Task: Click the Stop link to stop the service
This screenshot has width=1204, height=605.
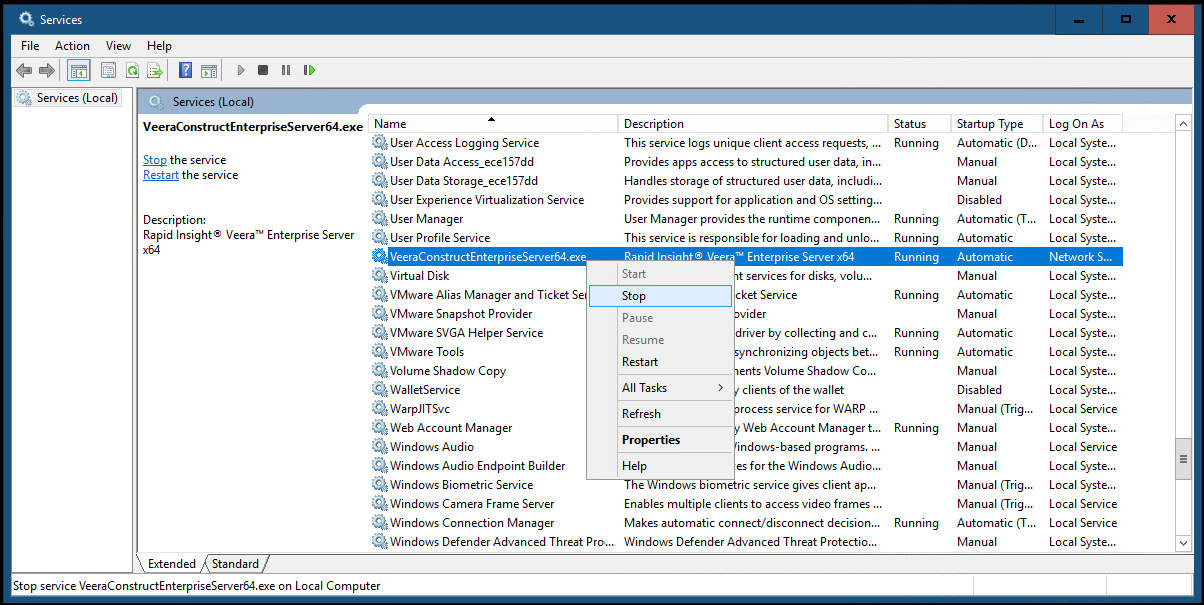Action: 154,159
